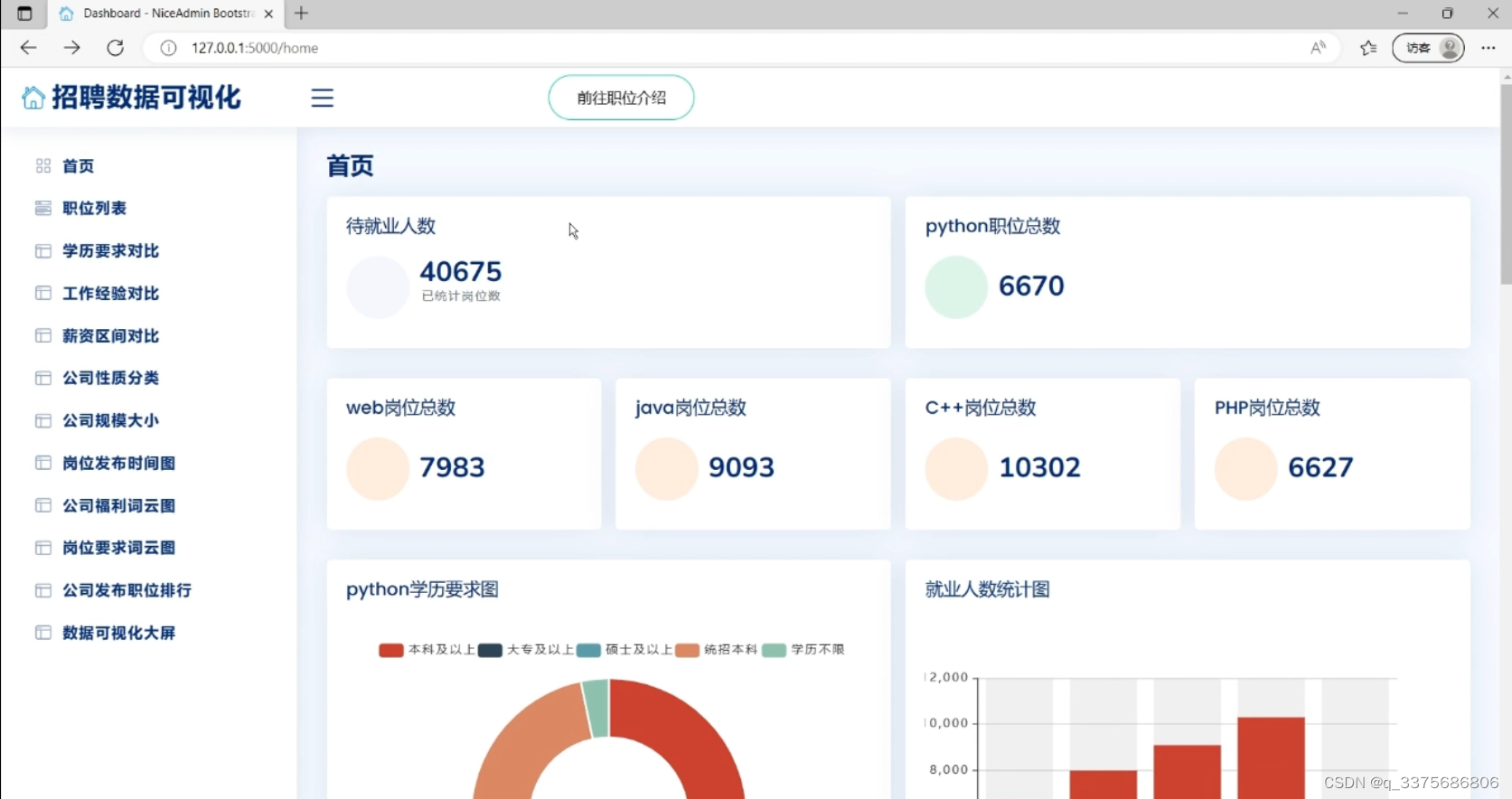Viewport: 1512px width, 799px height.
Task: Click the icon beside 薪资区间对比
Action: [43, 335]
